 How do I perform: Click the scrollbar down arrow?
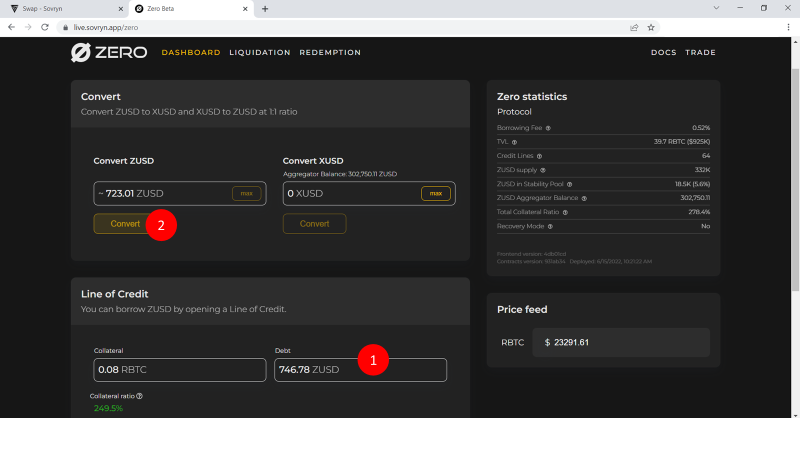coord(795,415)
